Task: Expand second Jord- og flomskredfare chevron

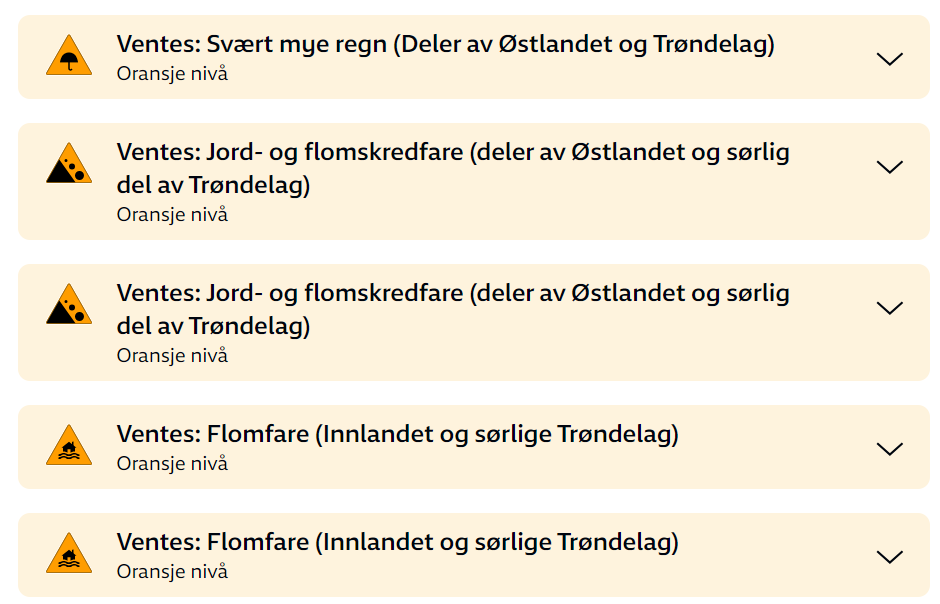Action: 890,308
